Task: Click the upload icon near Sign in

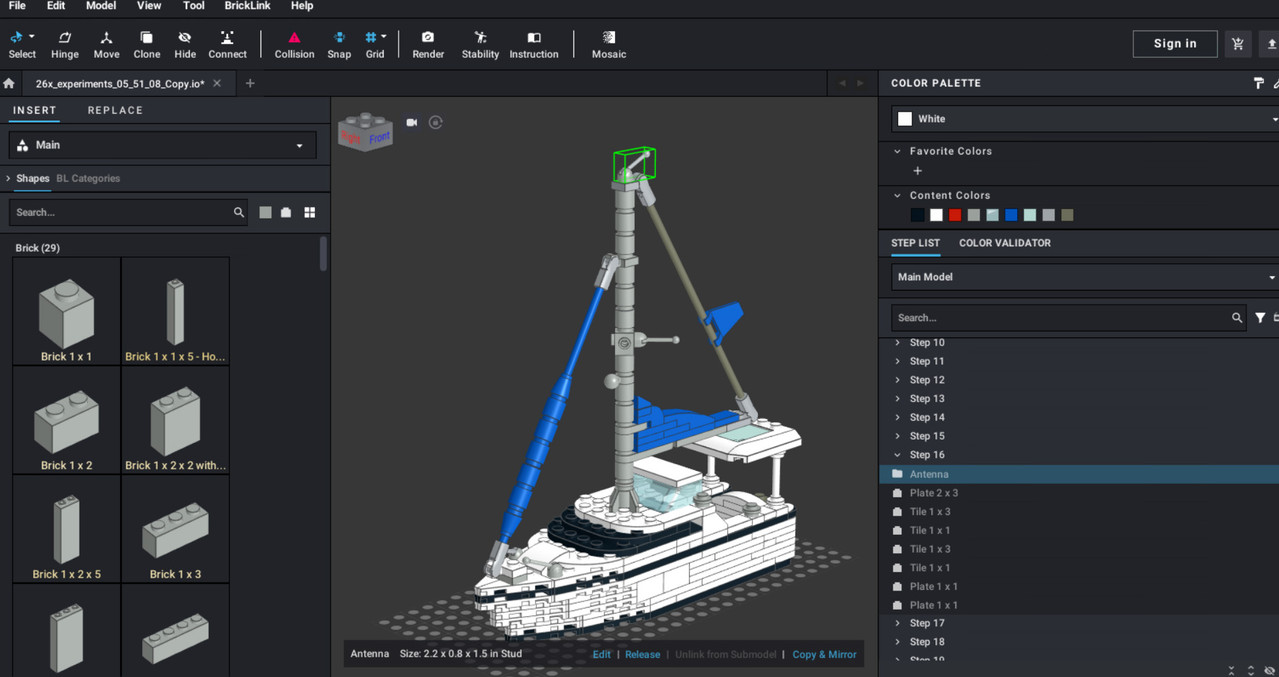Action: click(1271, 44)
